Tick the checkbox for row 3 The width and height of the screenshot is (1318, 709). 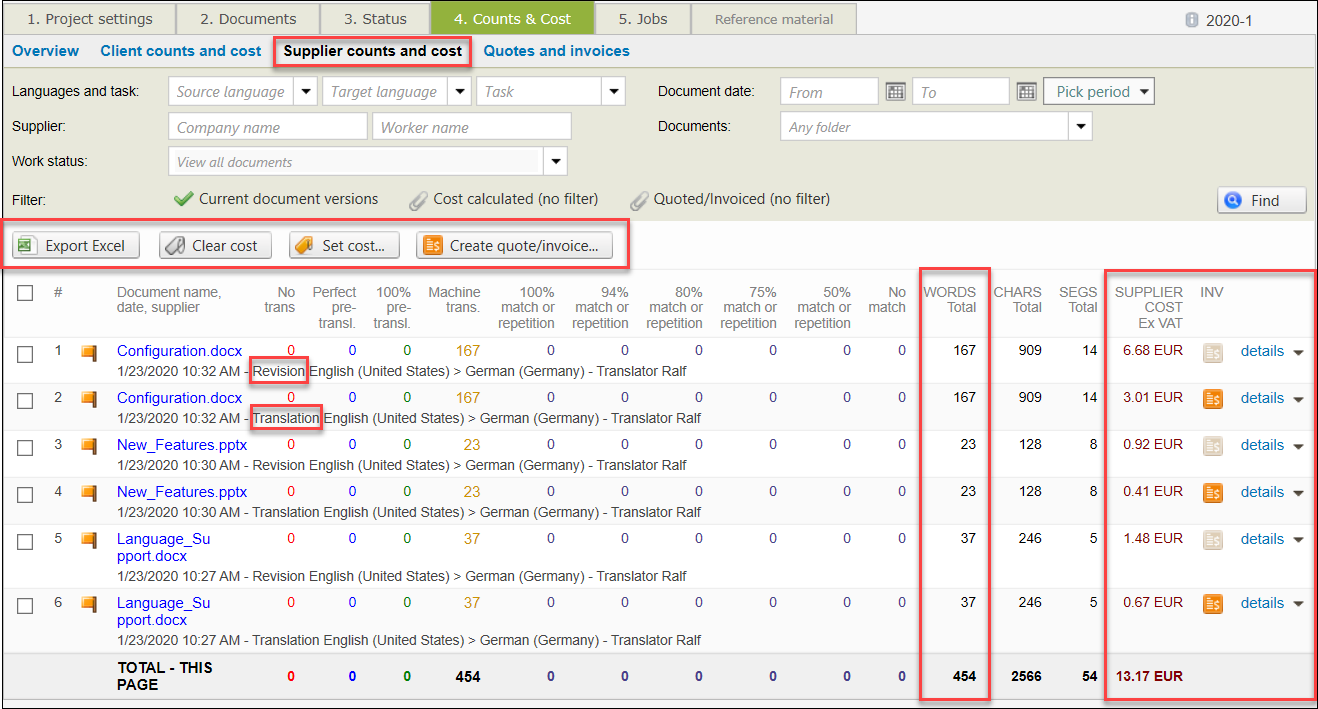(26, 447)
